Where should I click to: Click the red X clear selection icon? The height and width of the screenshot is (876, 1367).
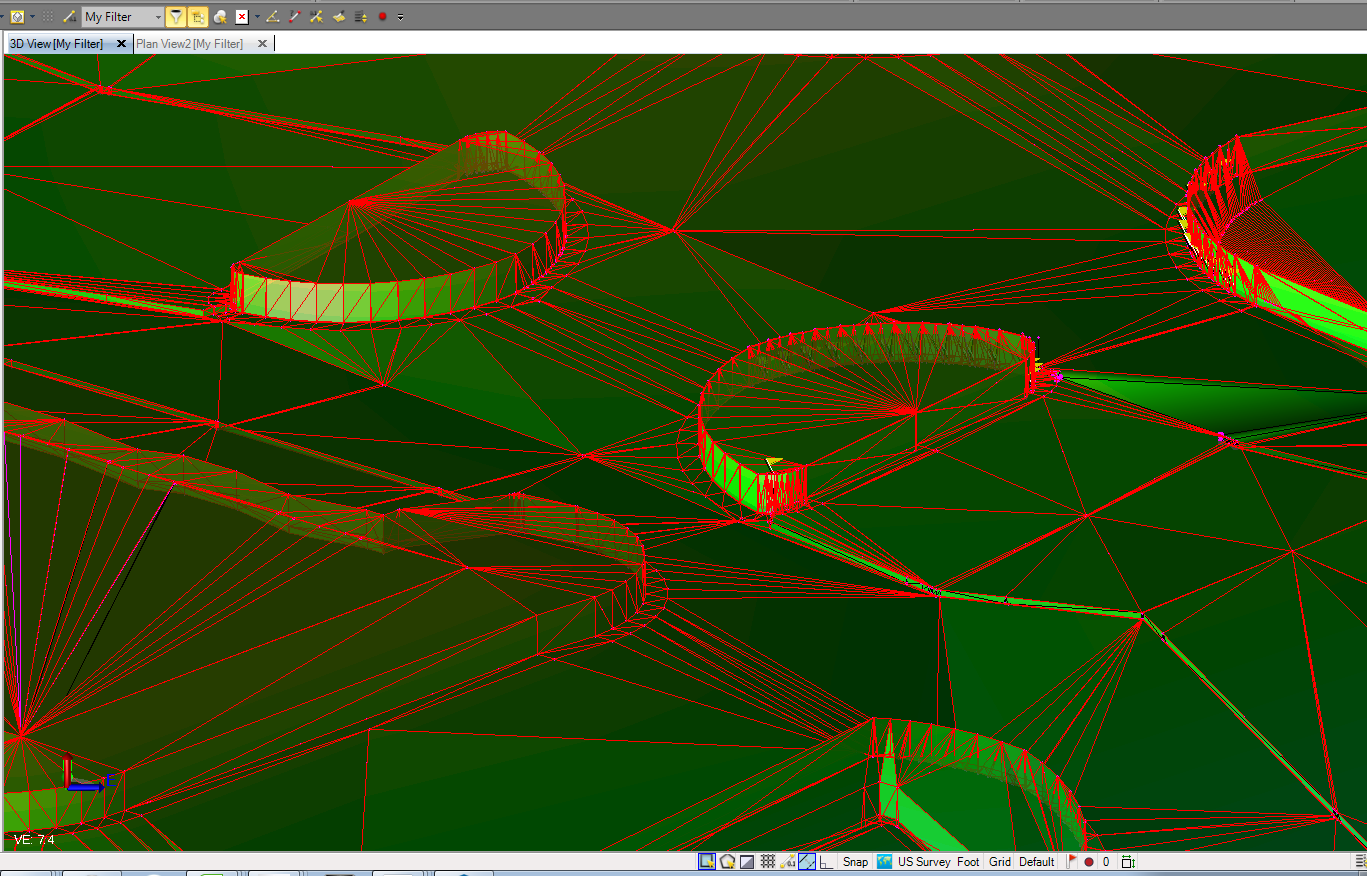[x=242, y=17]
